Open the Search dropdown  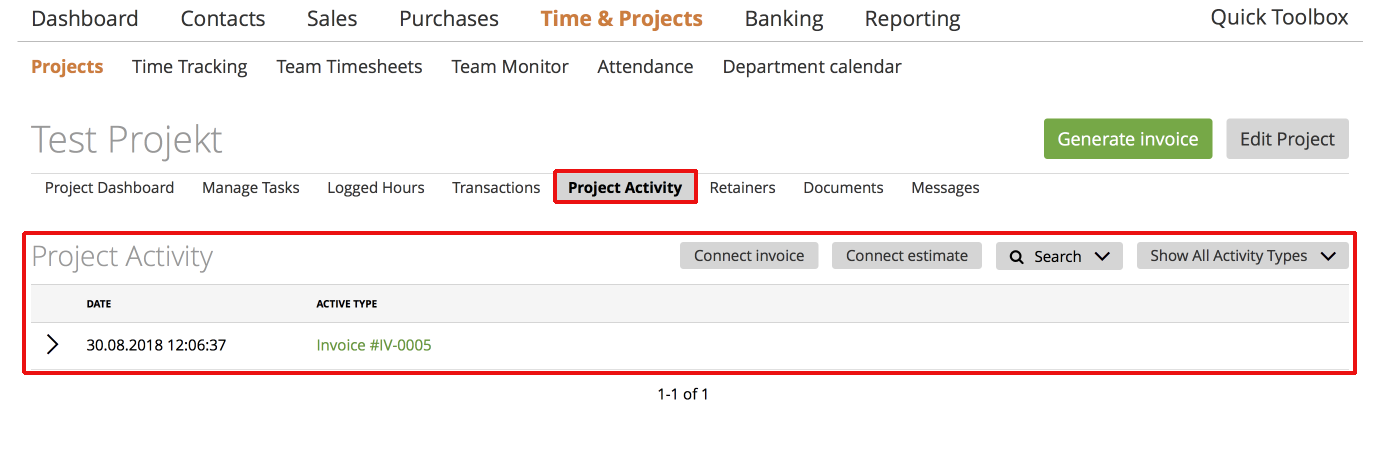tap(1059, 256)
